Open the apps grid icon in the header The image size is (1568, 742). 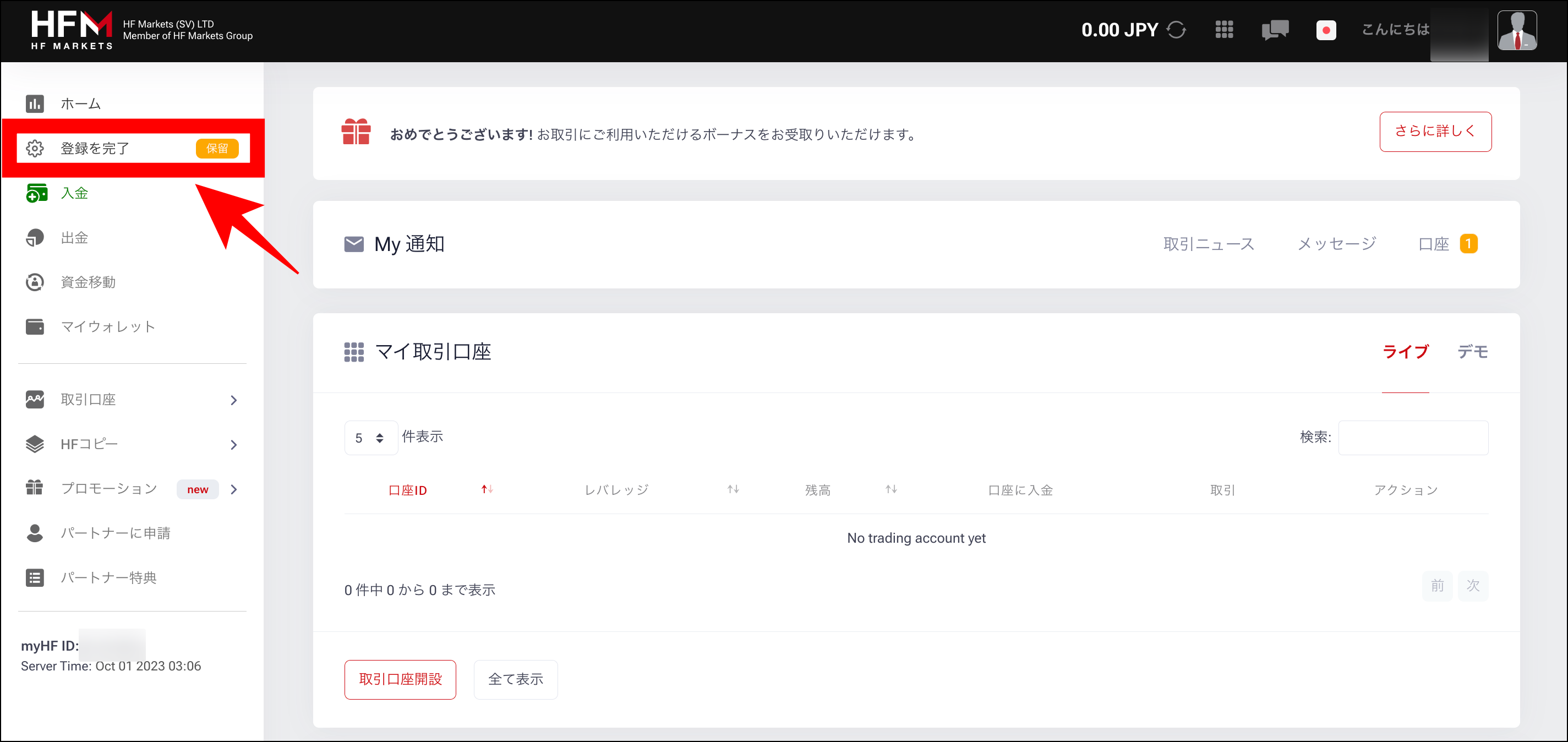tap(1224, 29)
